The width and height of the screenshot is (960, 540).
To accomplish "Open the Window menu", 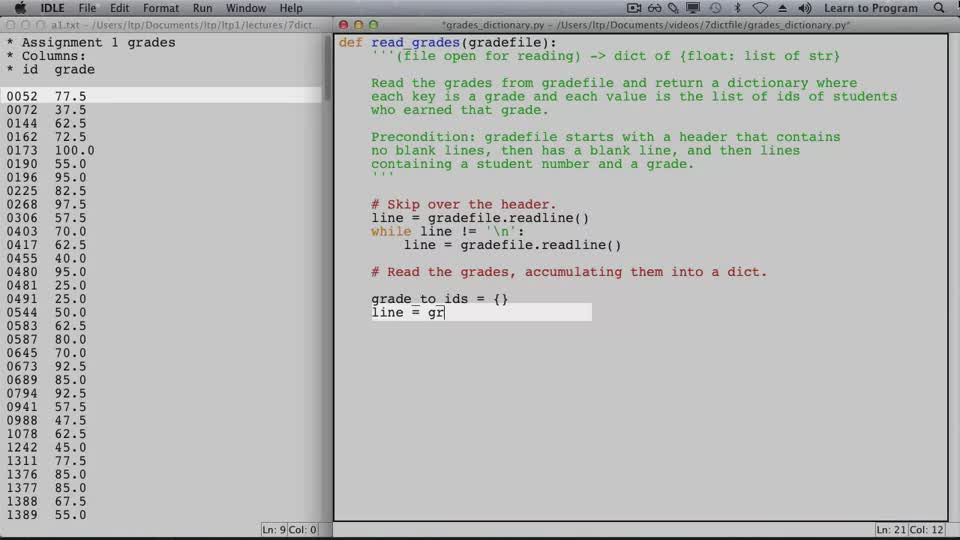I will [x=246, y=8].
